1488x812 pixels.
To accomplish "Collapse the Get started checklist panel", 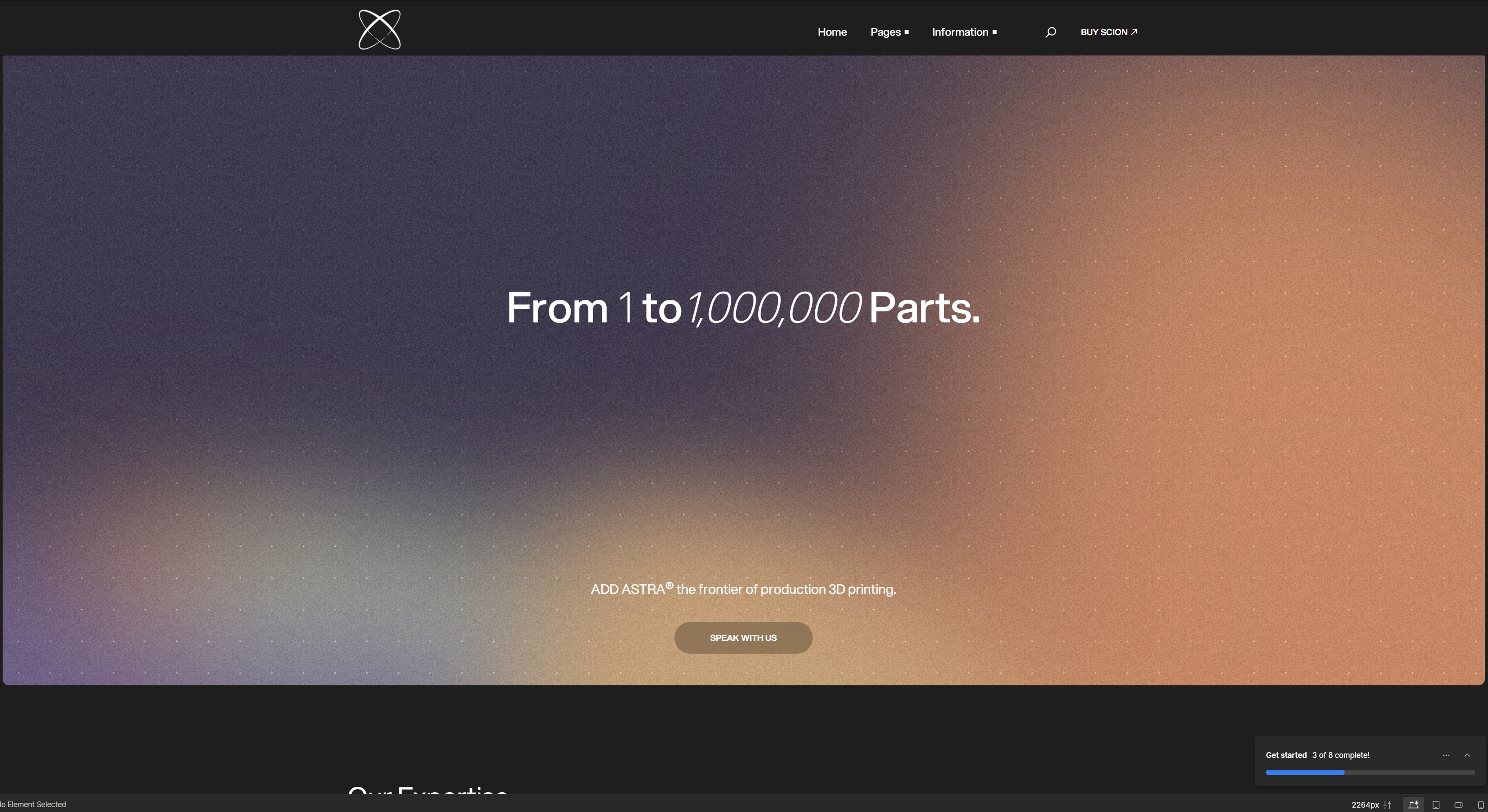I will [x=1467, y=755].
